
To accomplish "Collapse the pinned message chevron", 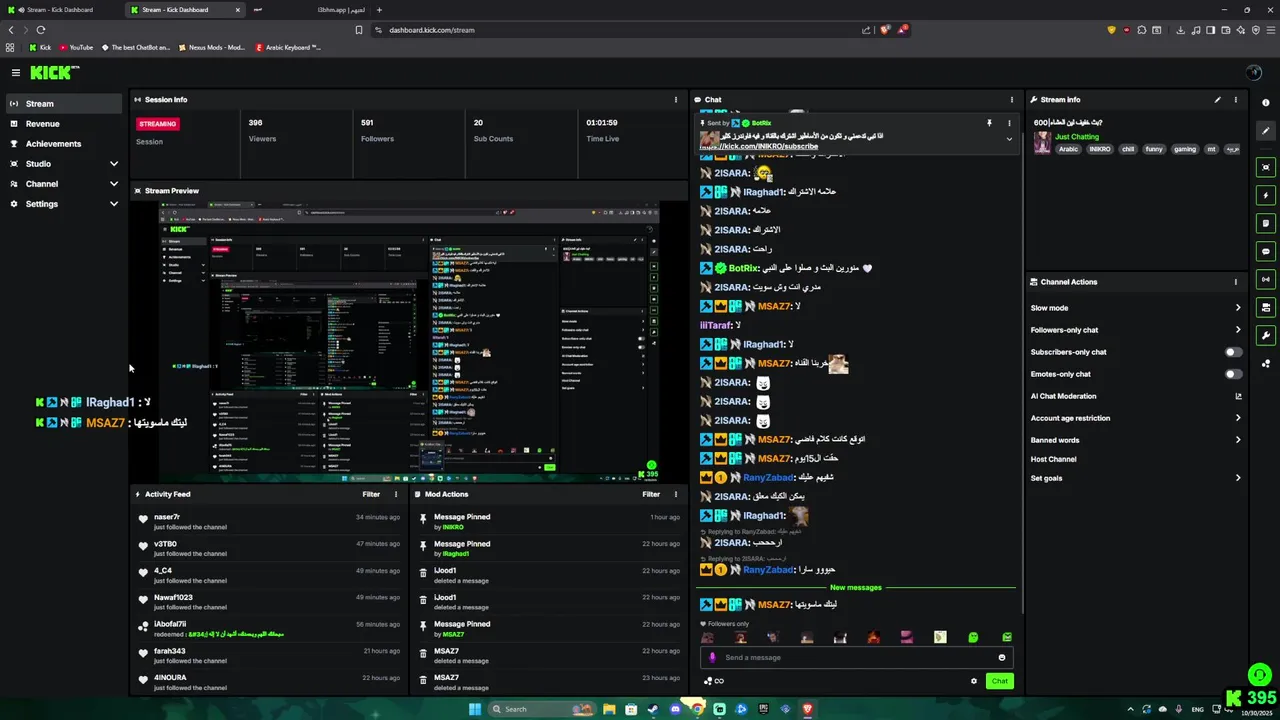I will [x=1009, y=140].
